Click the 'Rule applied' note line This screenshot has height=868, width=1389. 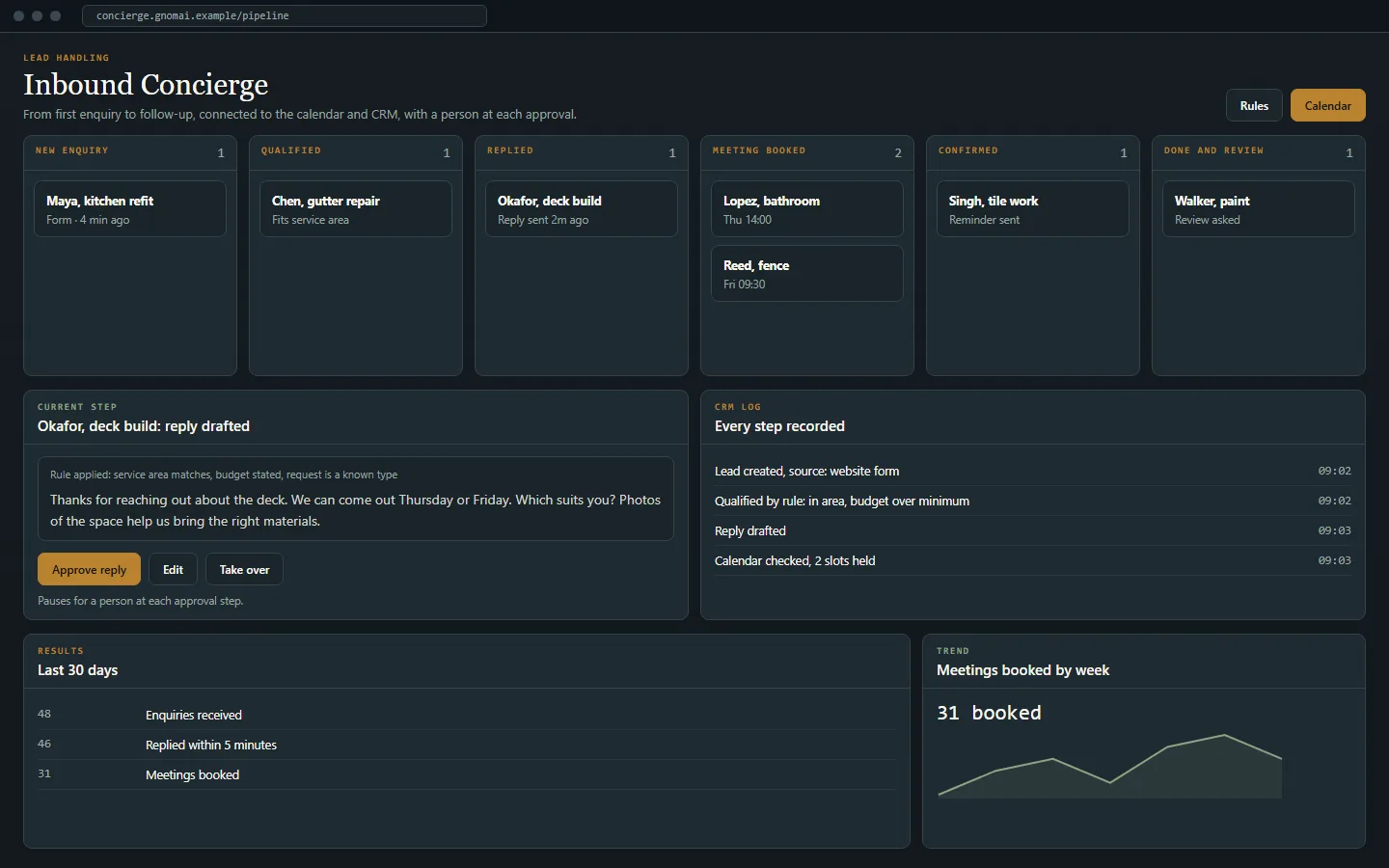(x=224, y=475)
